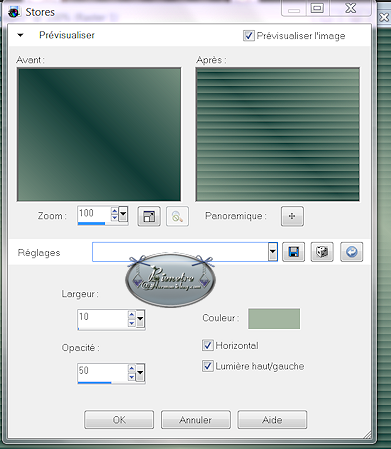Save preset with the floppy disk icon
Viewport: 391px width, 449px height.
pos(293,252)
